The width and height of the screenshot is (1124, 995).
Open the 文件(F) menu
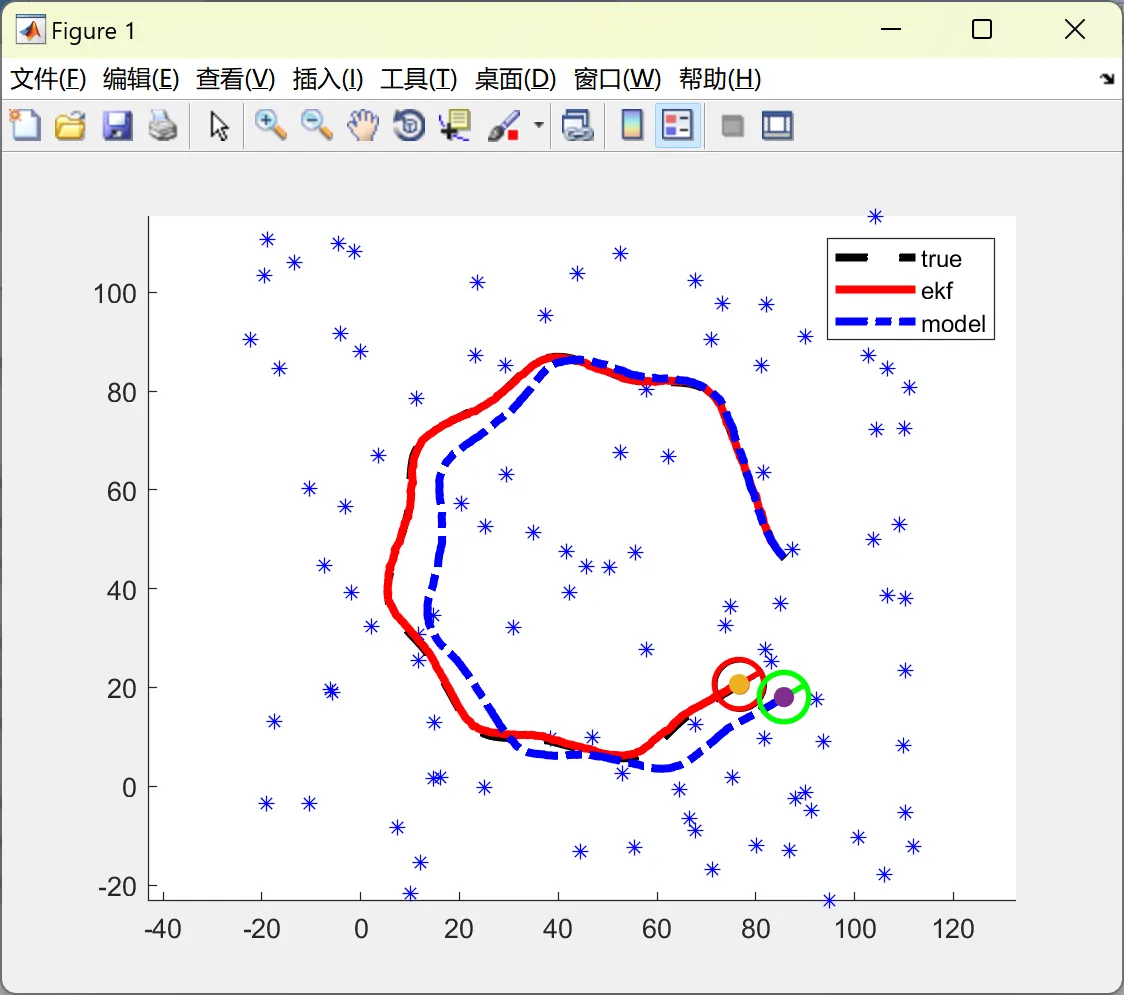pyautogui.click(x=48, y=79)
